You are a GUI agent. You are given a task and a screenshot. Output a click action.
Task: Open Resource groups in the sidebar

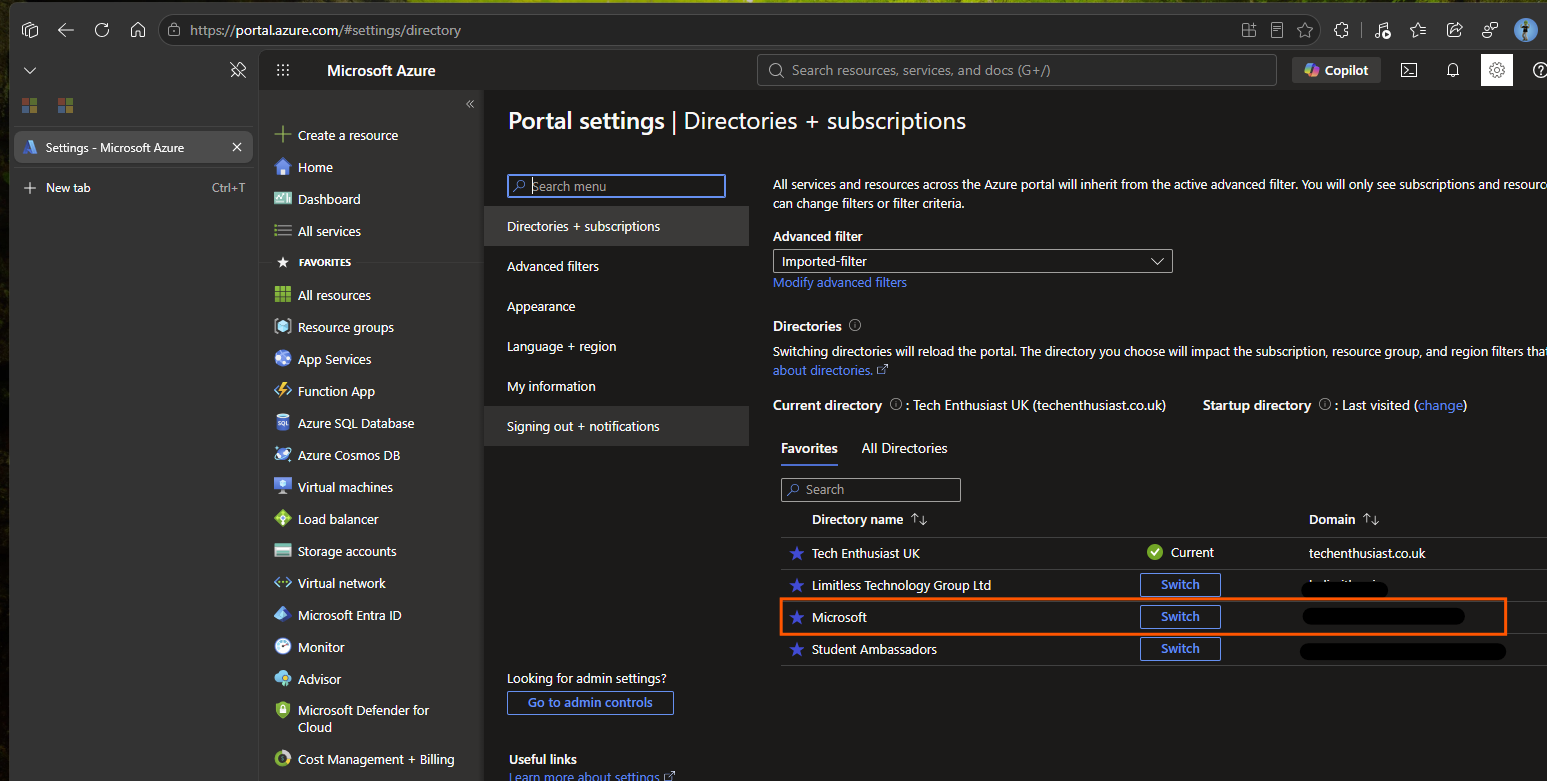point(334,327)
